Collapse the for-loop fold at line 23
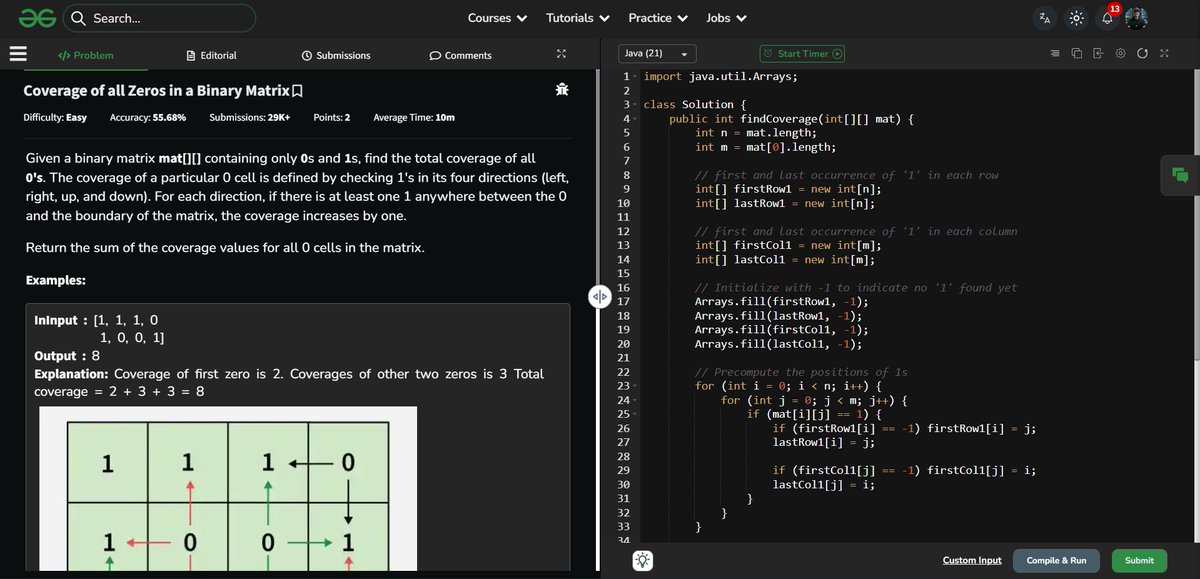Image resolution: width=1200 pixels, height=579 pixels. pos(637,386)
